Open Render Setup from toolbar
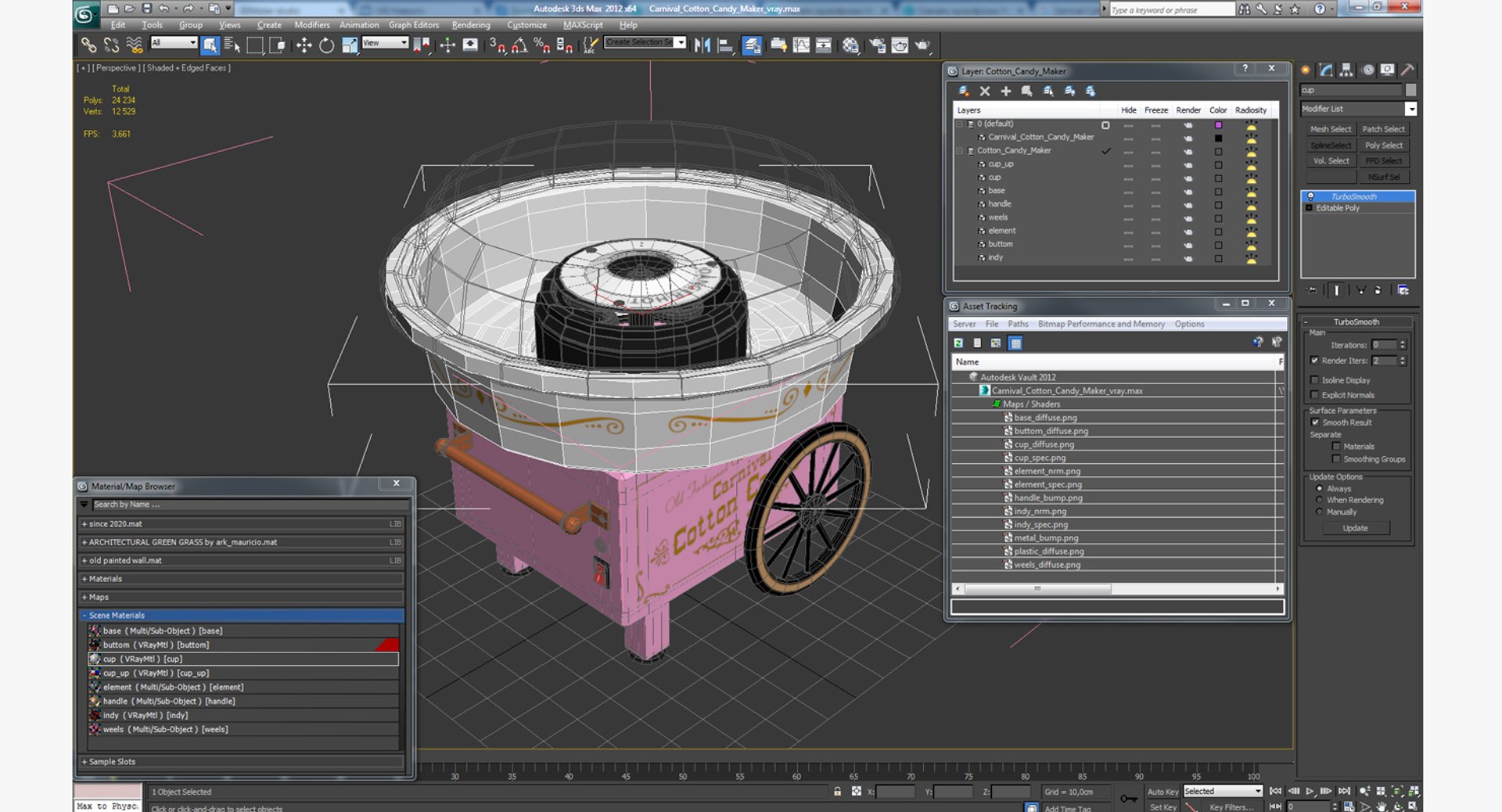The width and height of the screenshot is (1502, 812). tap(878, 45)
